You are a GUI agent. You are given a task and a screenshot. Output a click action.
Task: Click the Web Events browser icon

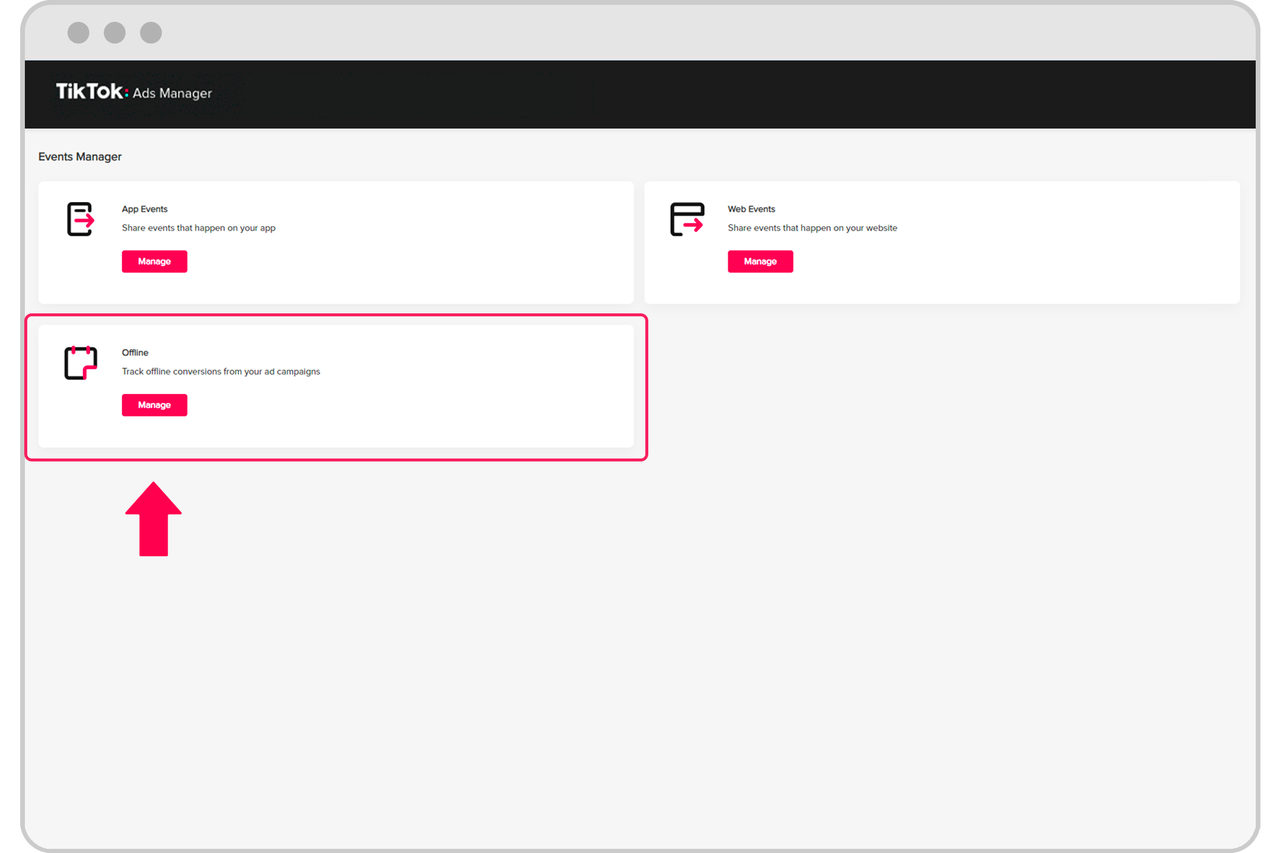[x=686, y=219]
